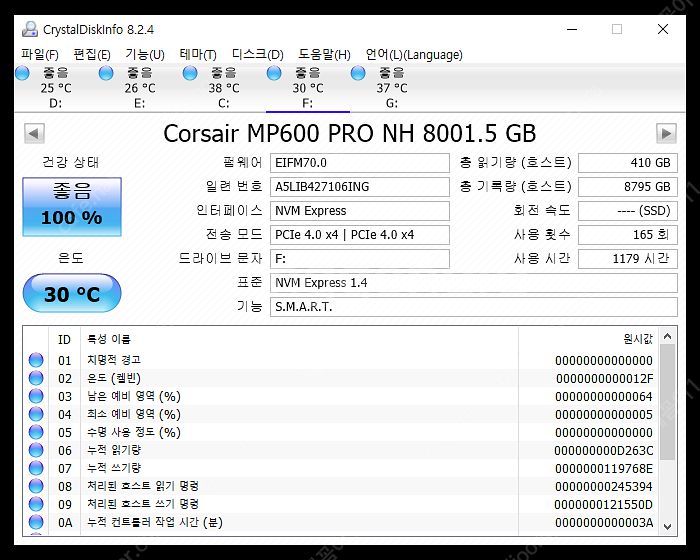
Task: Click status orb of attribute 01
Action: 36,360
